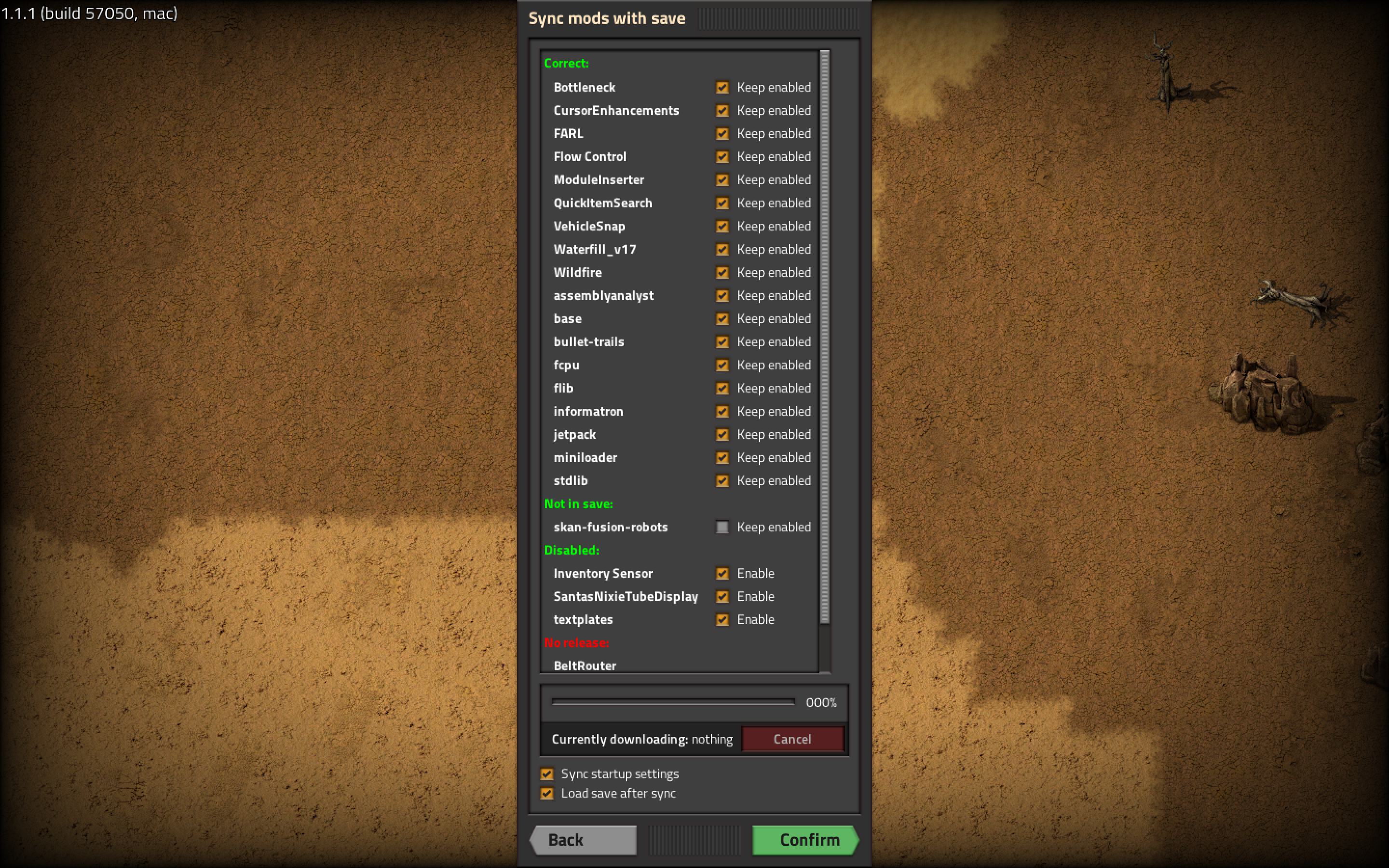
Task: Expand the Correct mods section
Action: click(567, 62)
